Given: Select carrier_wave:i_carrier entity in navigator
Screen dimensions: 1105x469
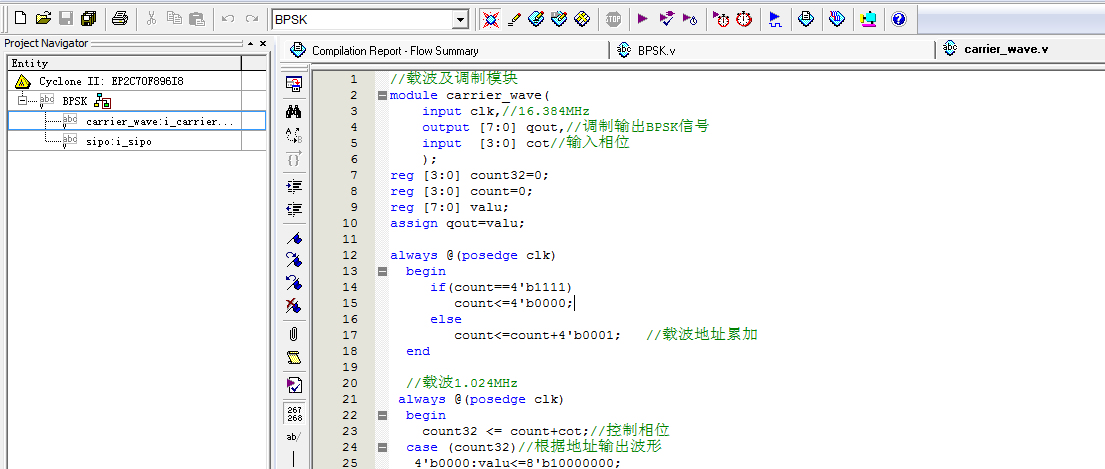Looking at the screenshot, I should [x=158, y=121].
